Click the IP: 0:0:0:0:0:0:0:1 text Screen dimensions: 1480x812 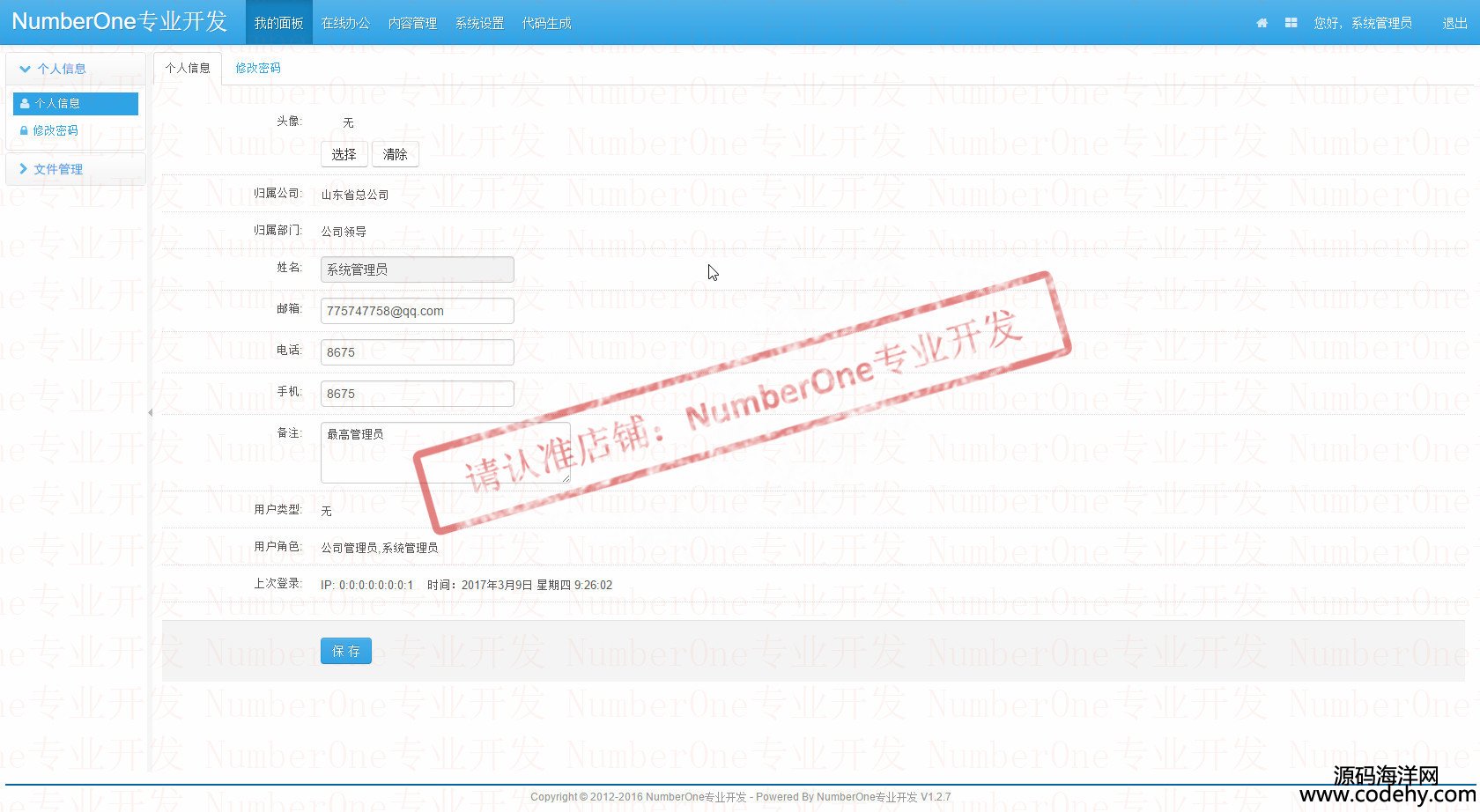(x=367, y=585)
